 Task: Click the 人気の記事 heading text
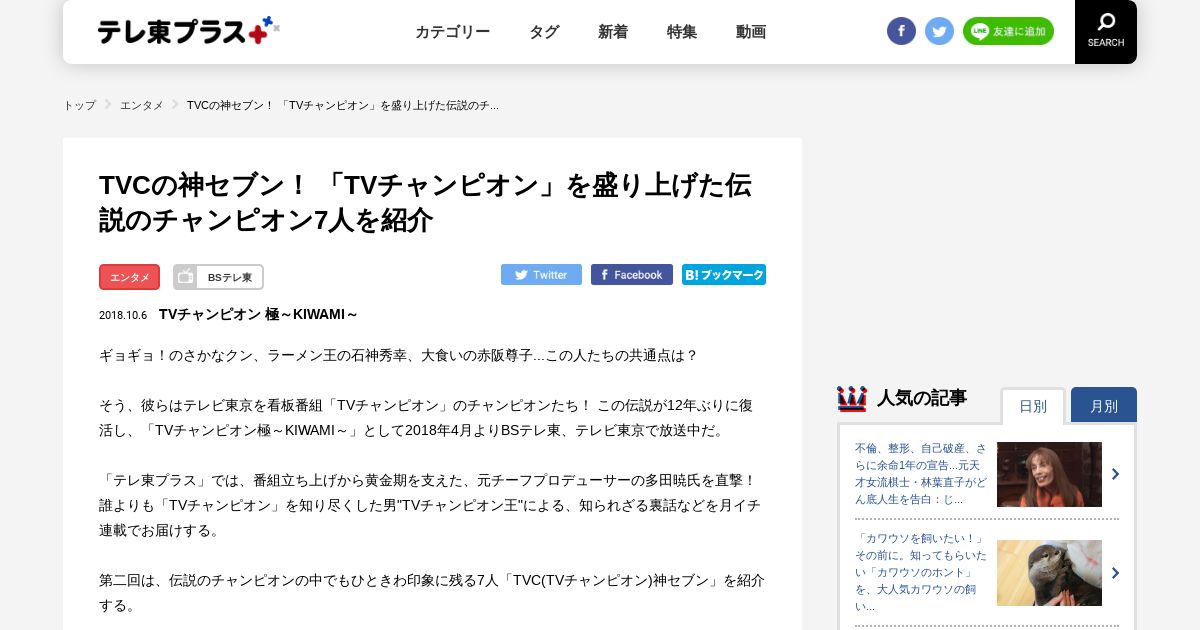pyautogui.click(x=922, y=398)
